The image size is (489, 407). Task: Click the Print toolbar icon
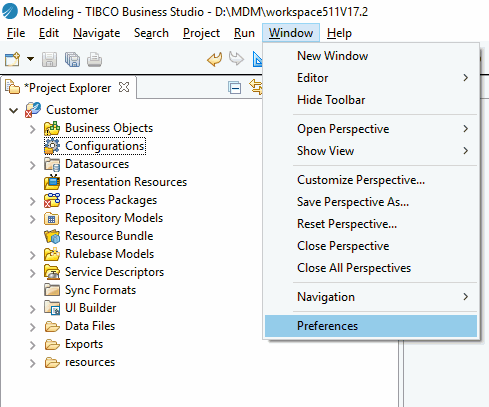(94, 60)
